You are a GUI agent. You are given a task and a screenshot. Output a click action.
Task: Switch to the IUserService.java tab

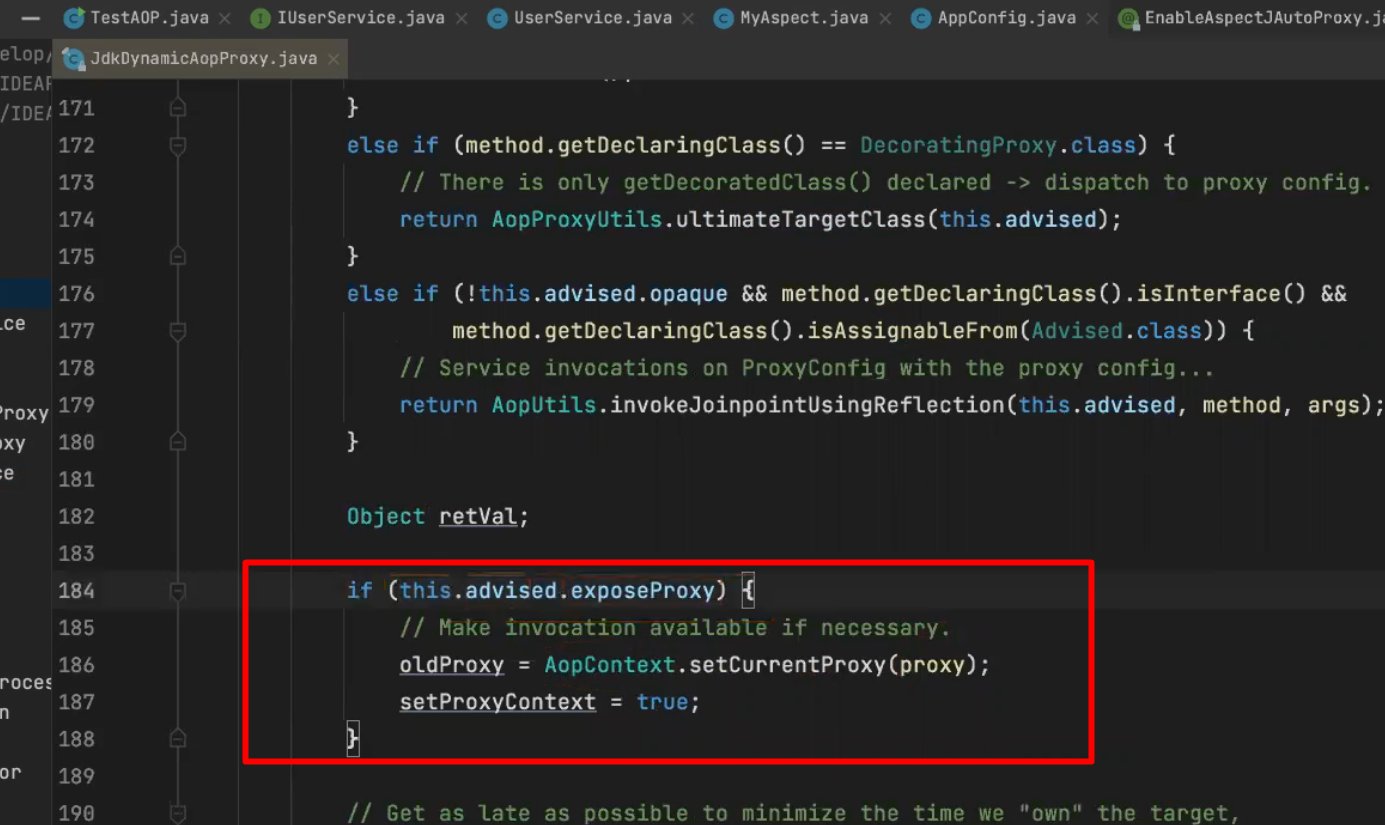(x=358, y=18)
